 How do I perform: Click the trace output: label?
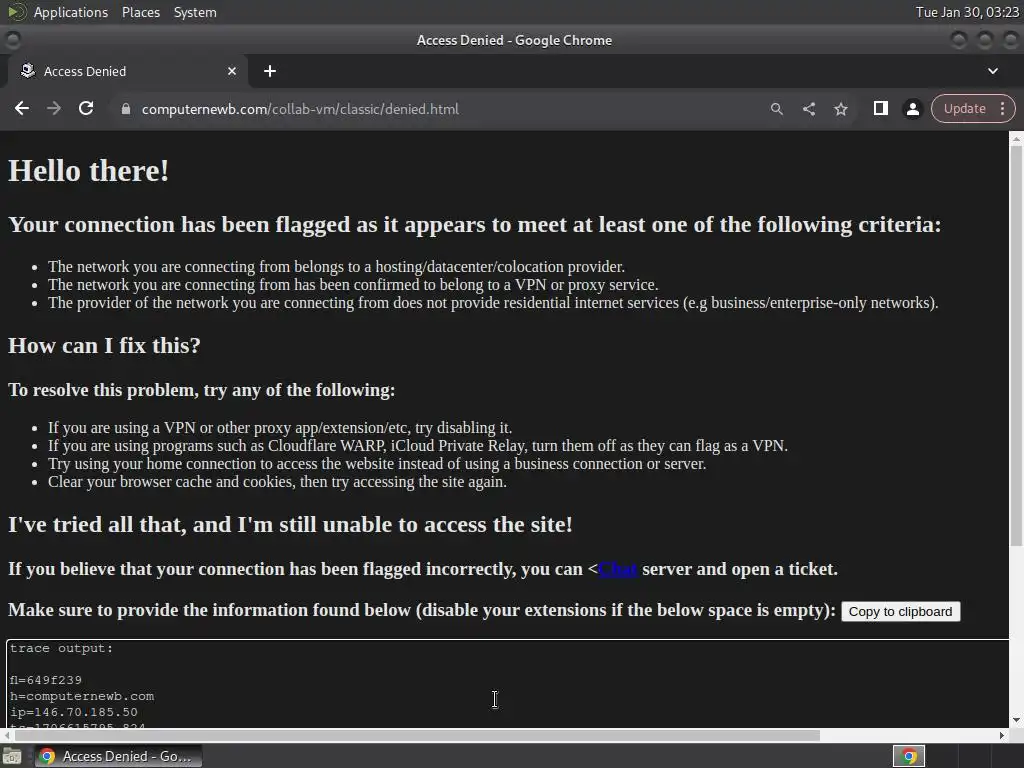pos(61,648)
